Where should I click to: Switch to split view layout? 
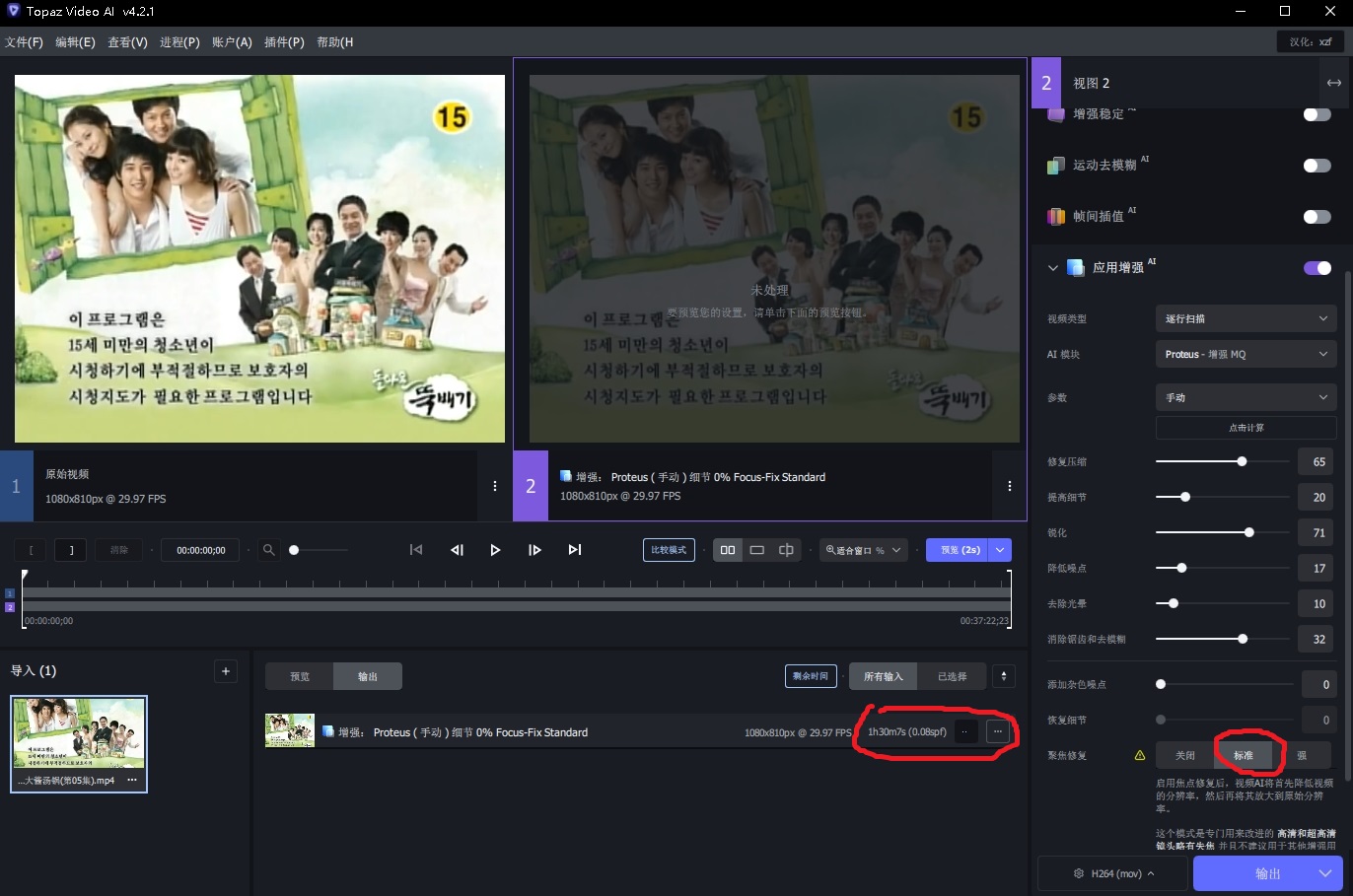point(786,550)
